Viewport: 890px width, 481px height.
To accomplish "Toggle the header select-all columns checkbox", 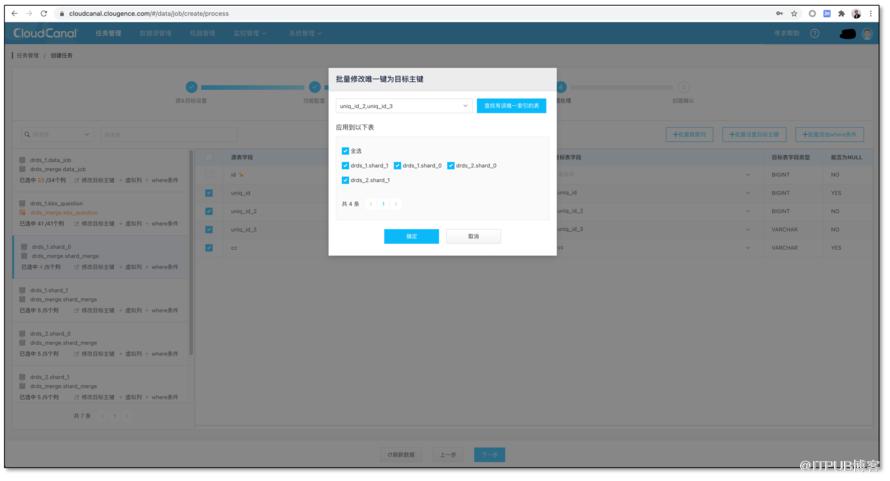I will [x=209, y=157].
